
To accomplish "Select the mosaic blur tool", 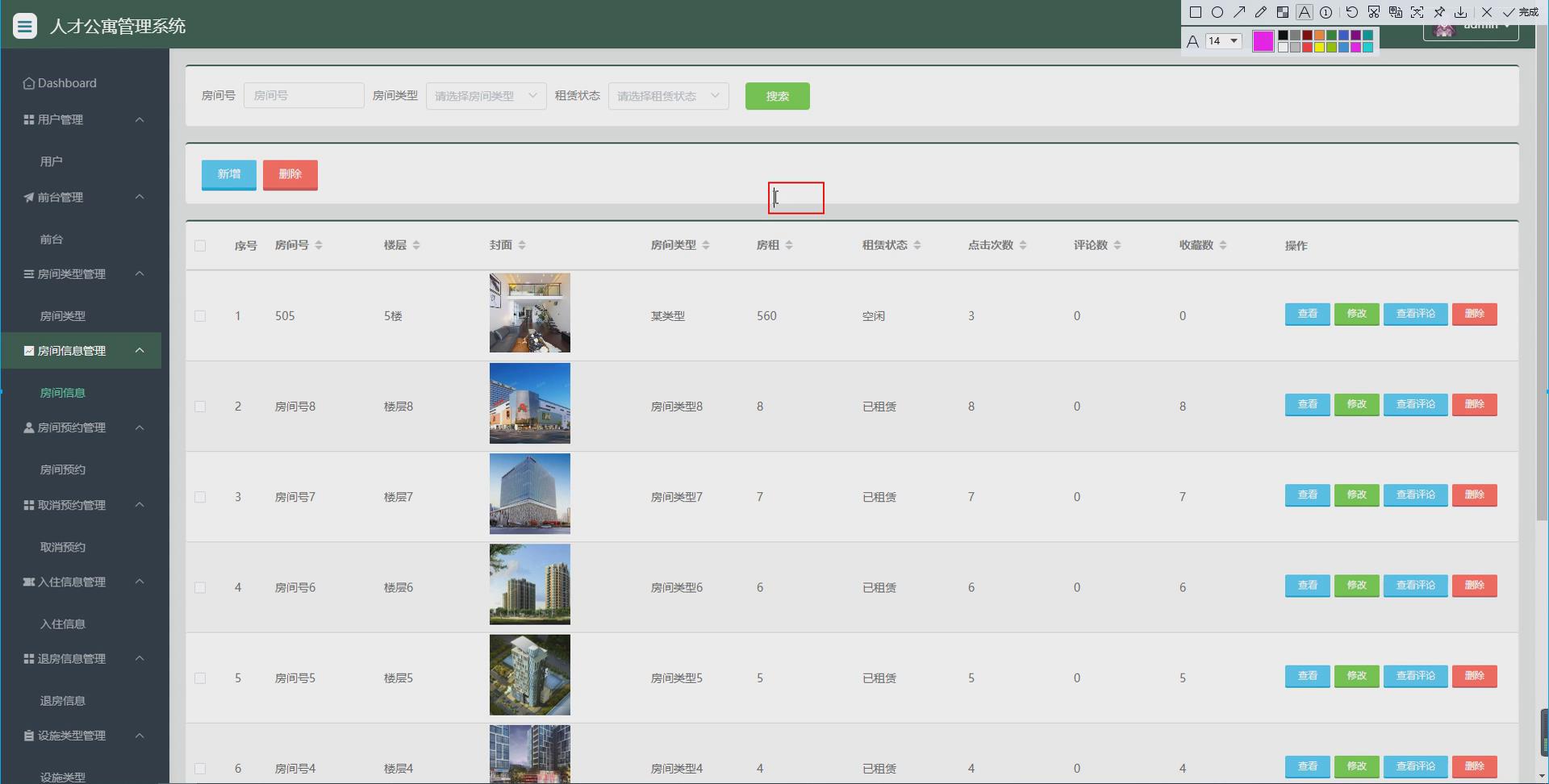I will click(x=1283, y=12).
